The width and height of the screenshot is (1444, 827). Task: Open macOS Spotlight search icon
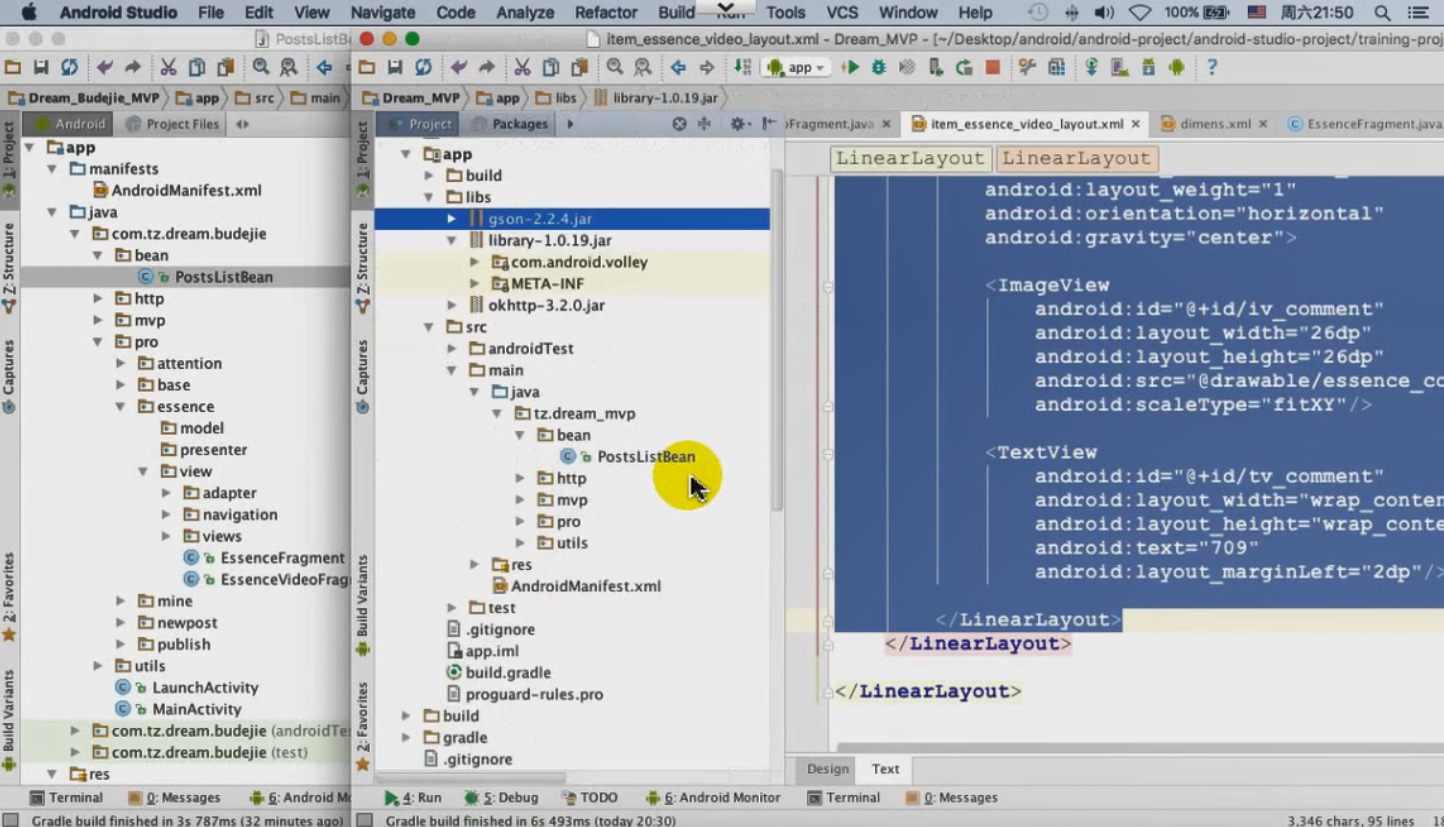click(1382, 13)
